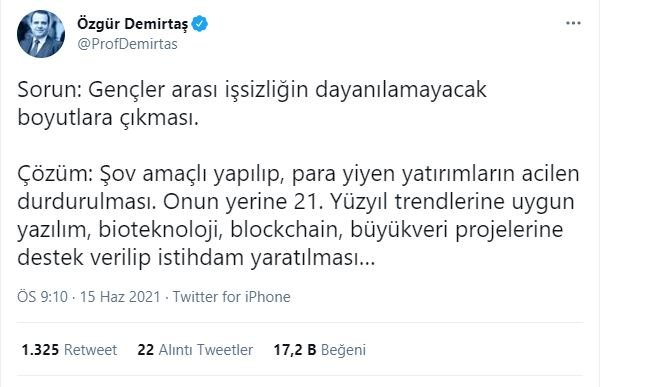Click the word Çözüm in the tweet
The height and width of the screenshot is (387, 670).
pyautogui.click(x=53, y=174)
